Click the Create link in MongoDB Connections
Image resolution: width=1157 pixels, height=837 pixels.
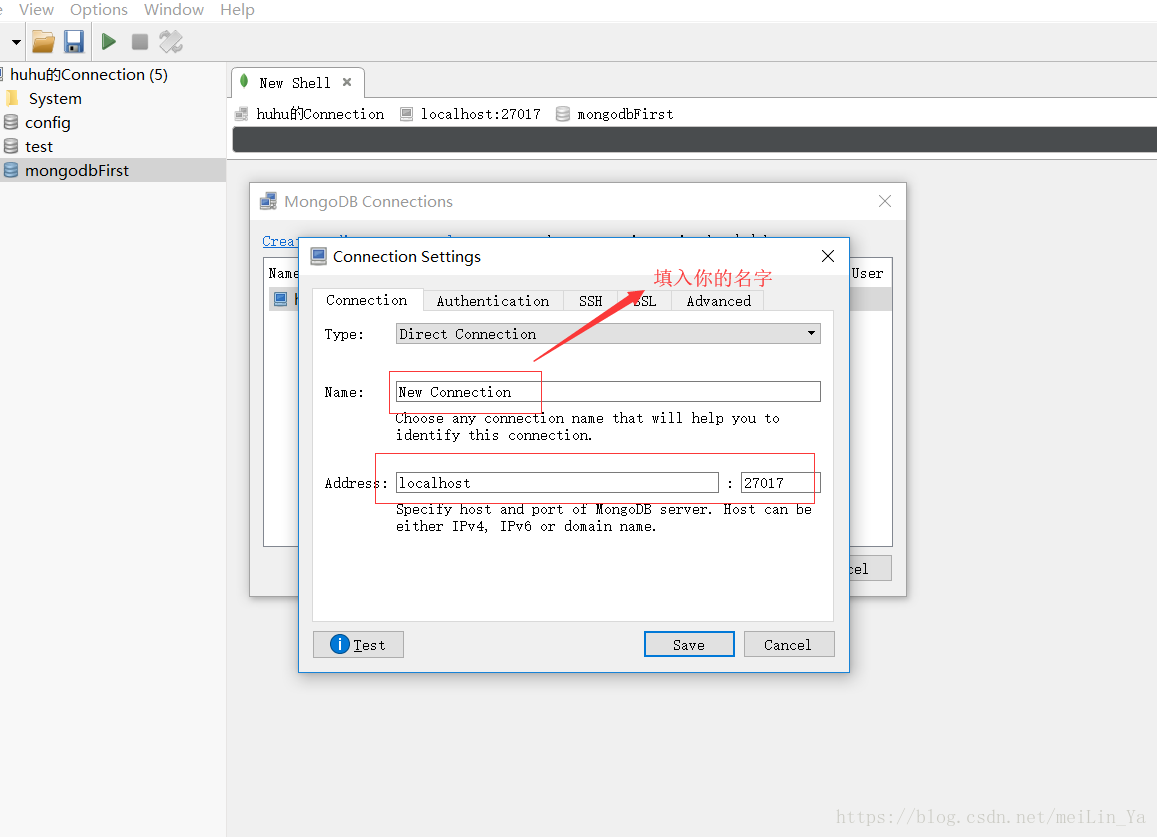(280, 241)
